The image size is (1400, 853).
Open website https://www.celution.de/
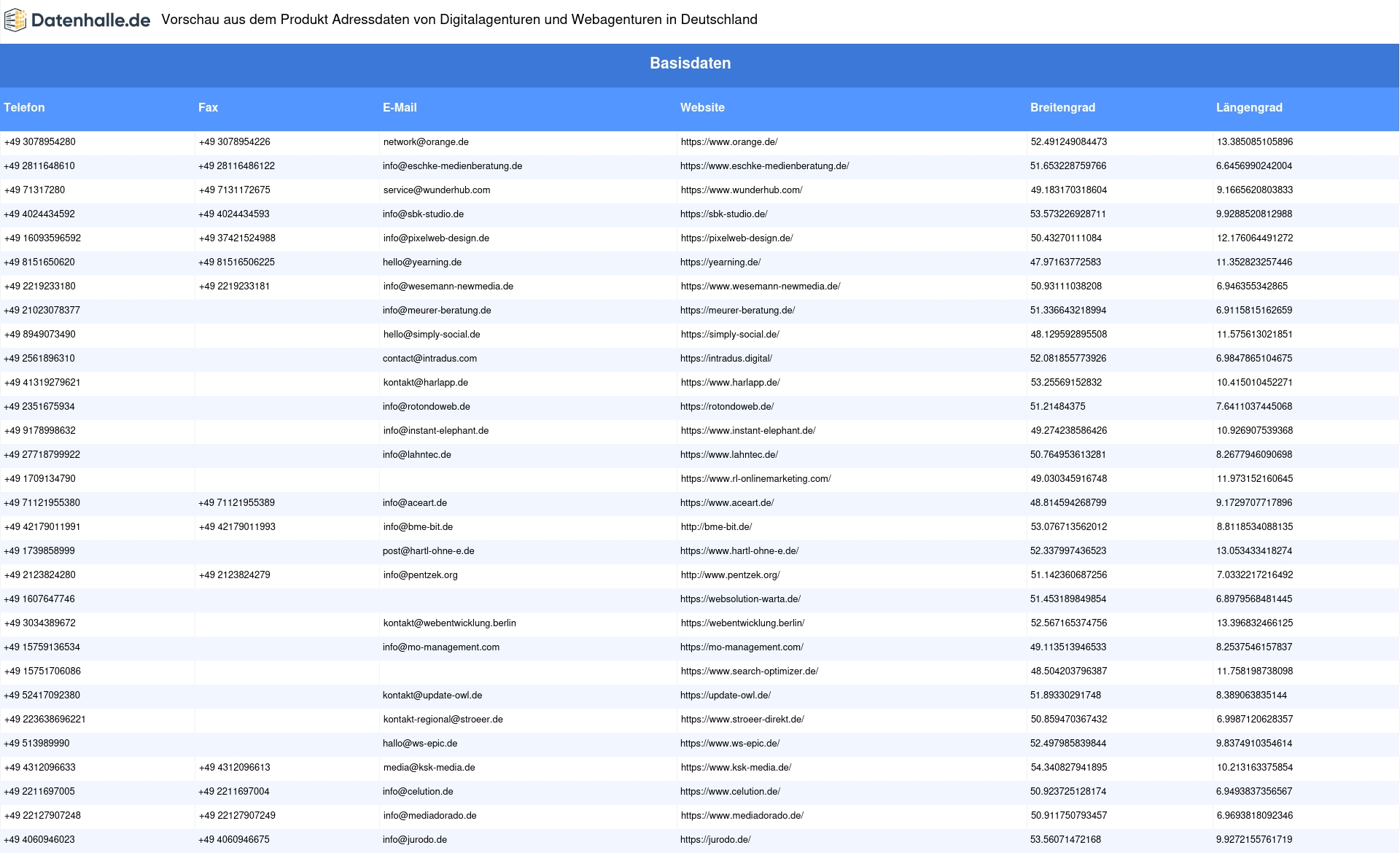click(x=730, y=792)
